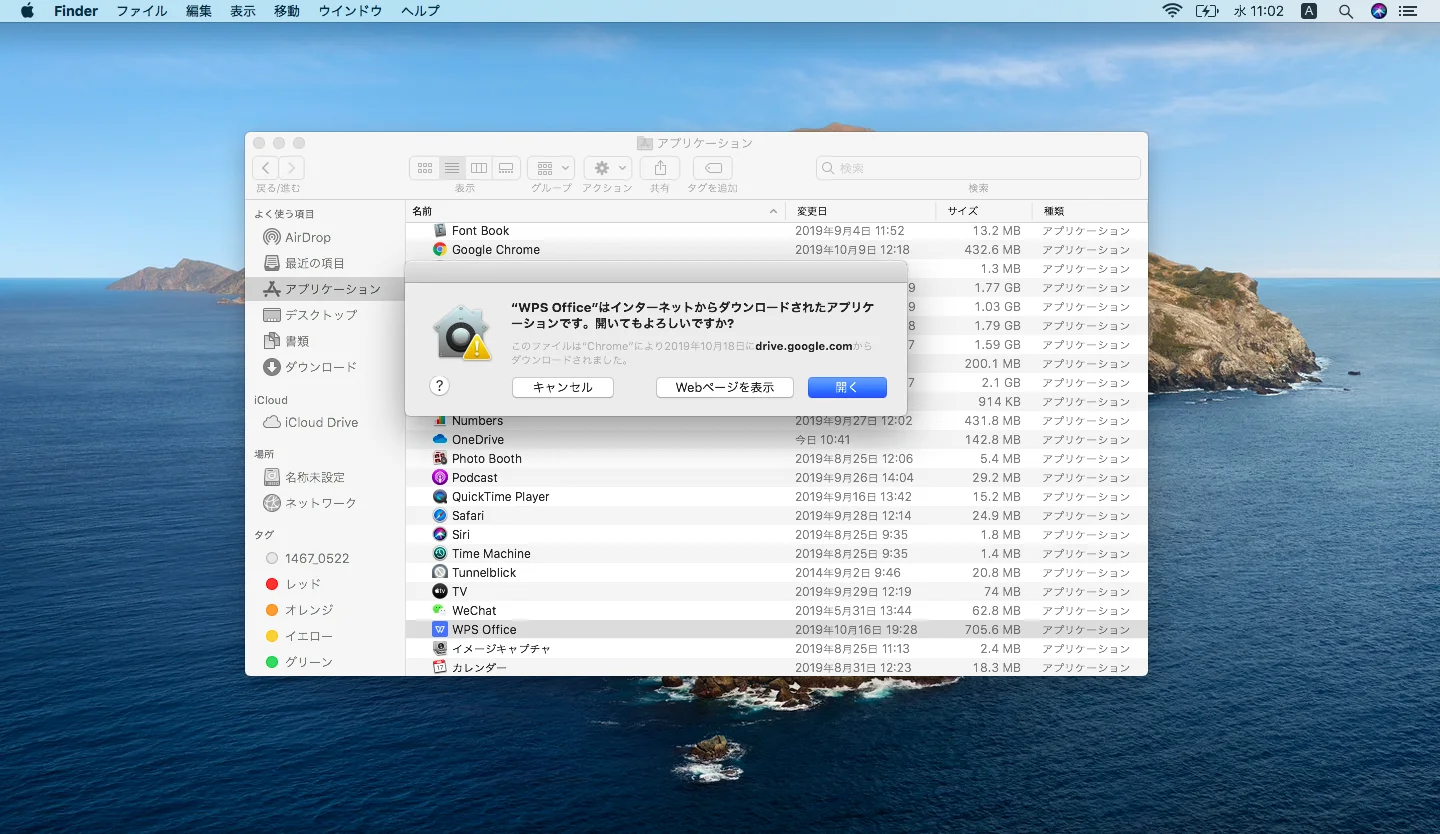Open the Finder menu
This screenshot has height=834, width=1440.
tap(75, 11)
